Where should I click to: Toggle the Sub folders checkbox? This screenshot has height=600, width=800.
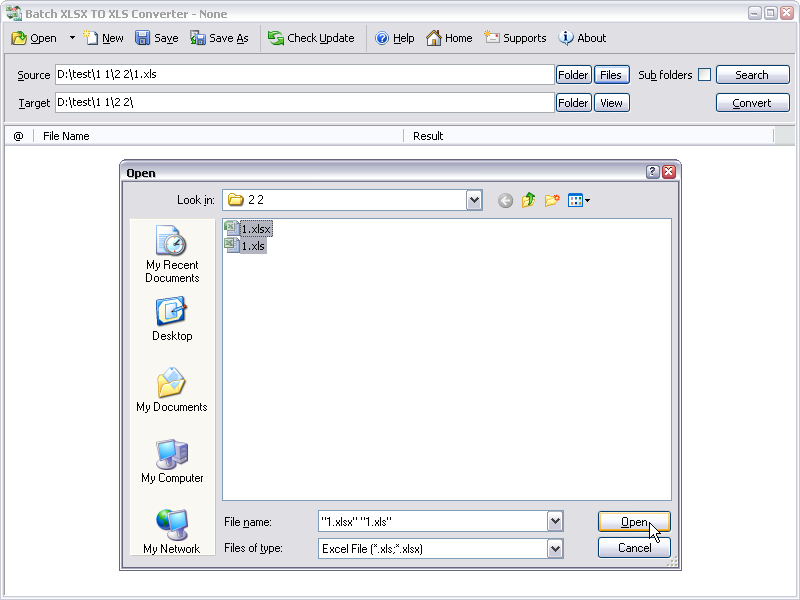pyautogui.click(x=705, y=75)
